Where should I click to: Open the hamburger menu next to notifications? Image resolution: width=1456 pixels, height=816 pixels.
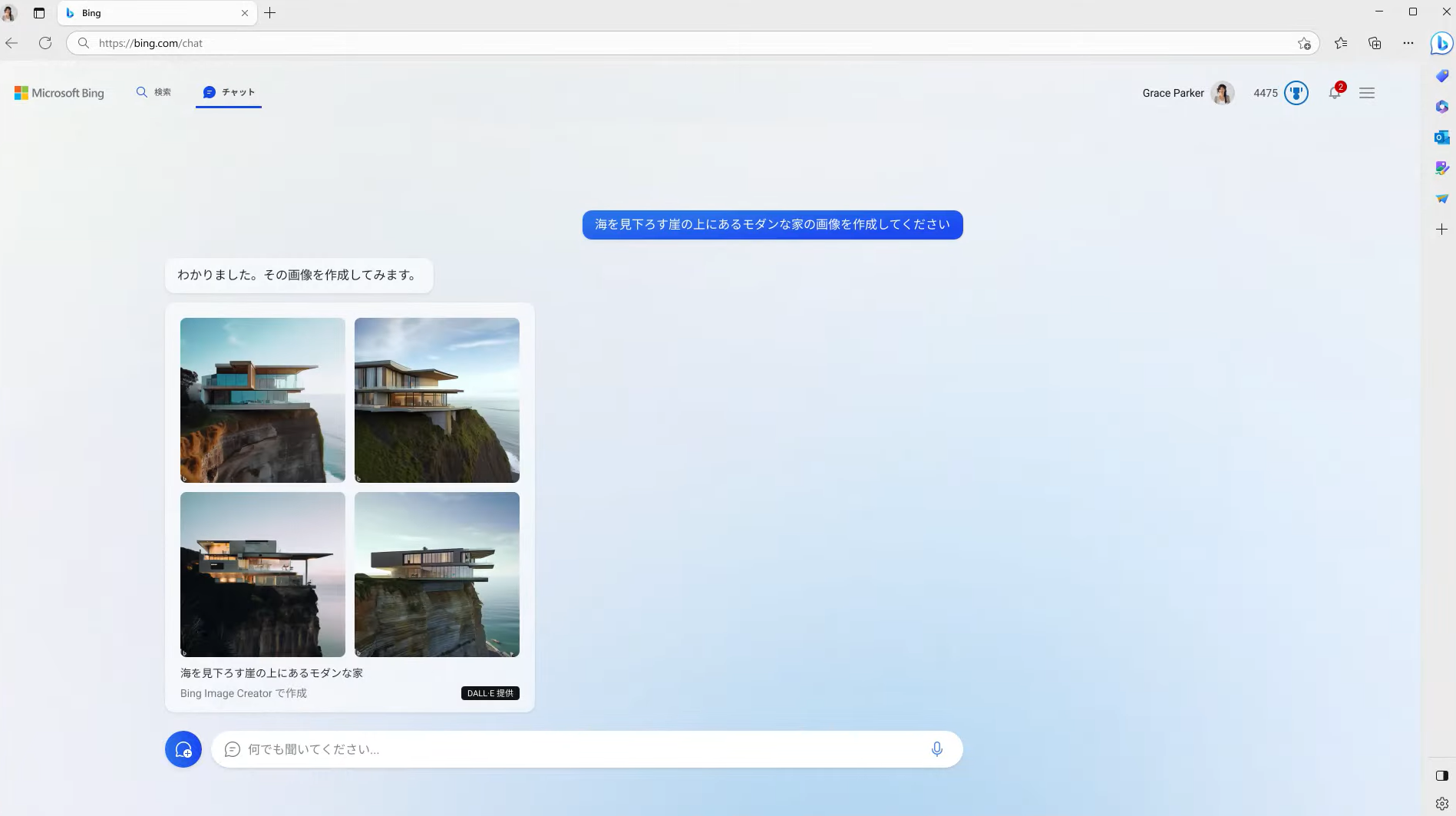[1366, 92]
